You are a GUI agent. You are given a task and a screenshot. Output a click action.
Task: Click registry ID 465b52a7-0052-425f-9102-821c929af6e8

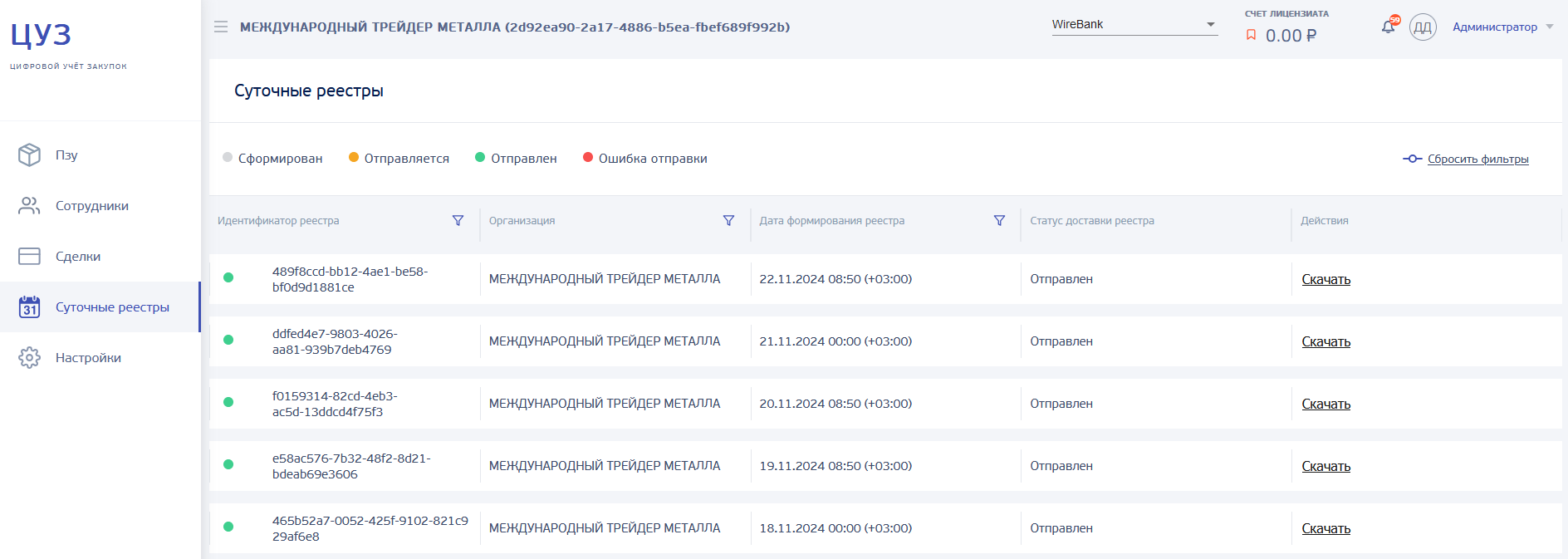(370, 528)
